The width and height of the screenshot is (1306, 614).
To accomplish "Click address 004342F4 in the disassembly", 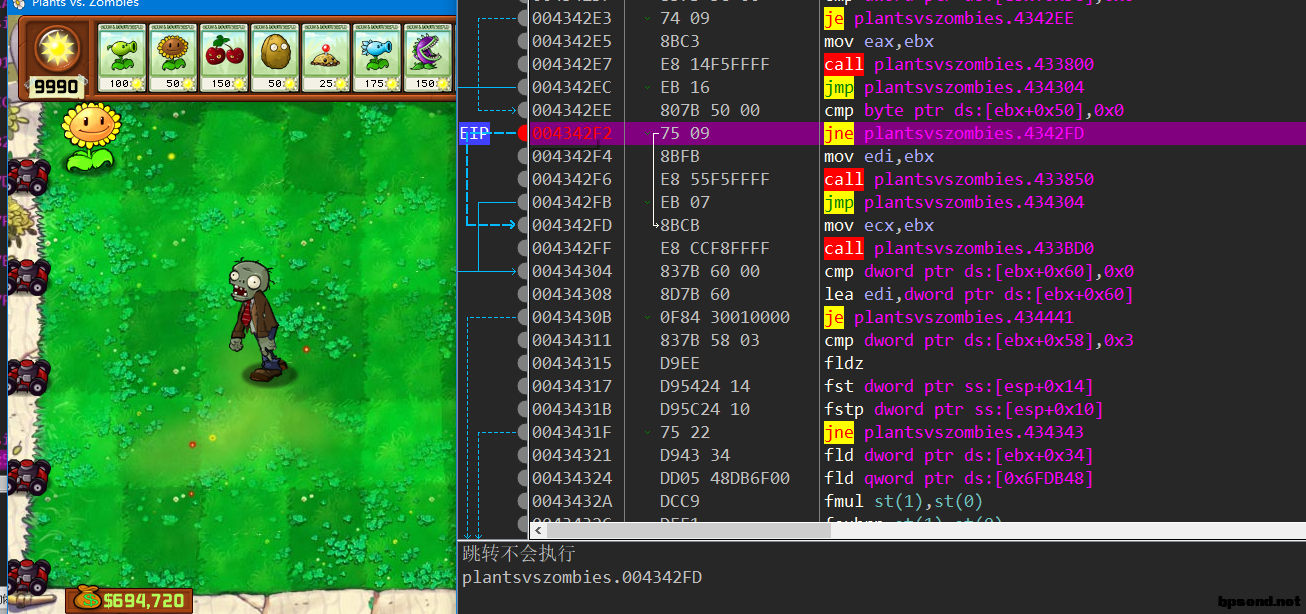I will (572, 156).
